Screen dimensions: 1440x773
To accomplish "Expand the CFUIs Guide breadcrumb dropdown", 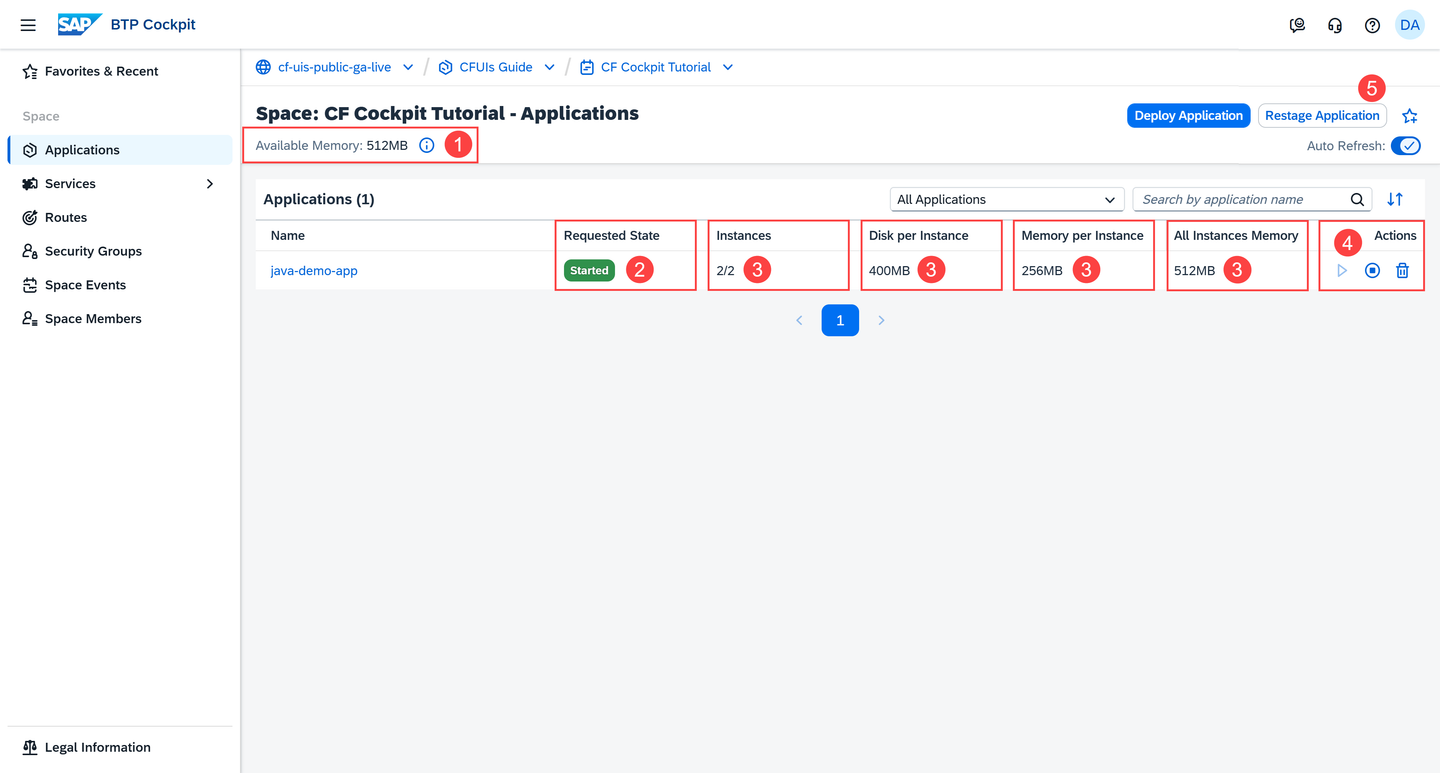I will click(549, 67).
